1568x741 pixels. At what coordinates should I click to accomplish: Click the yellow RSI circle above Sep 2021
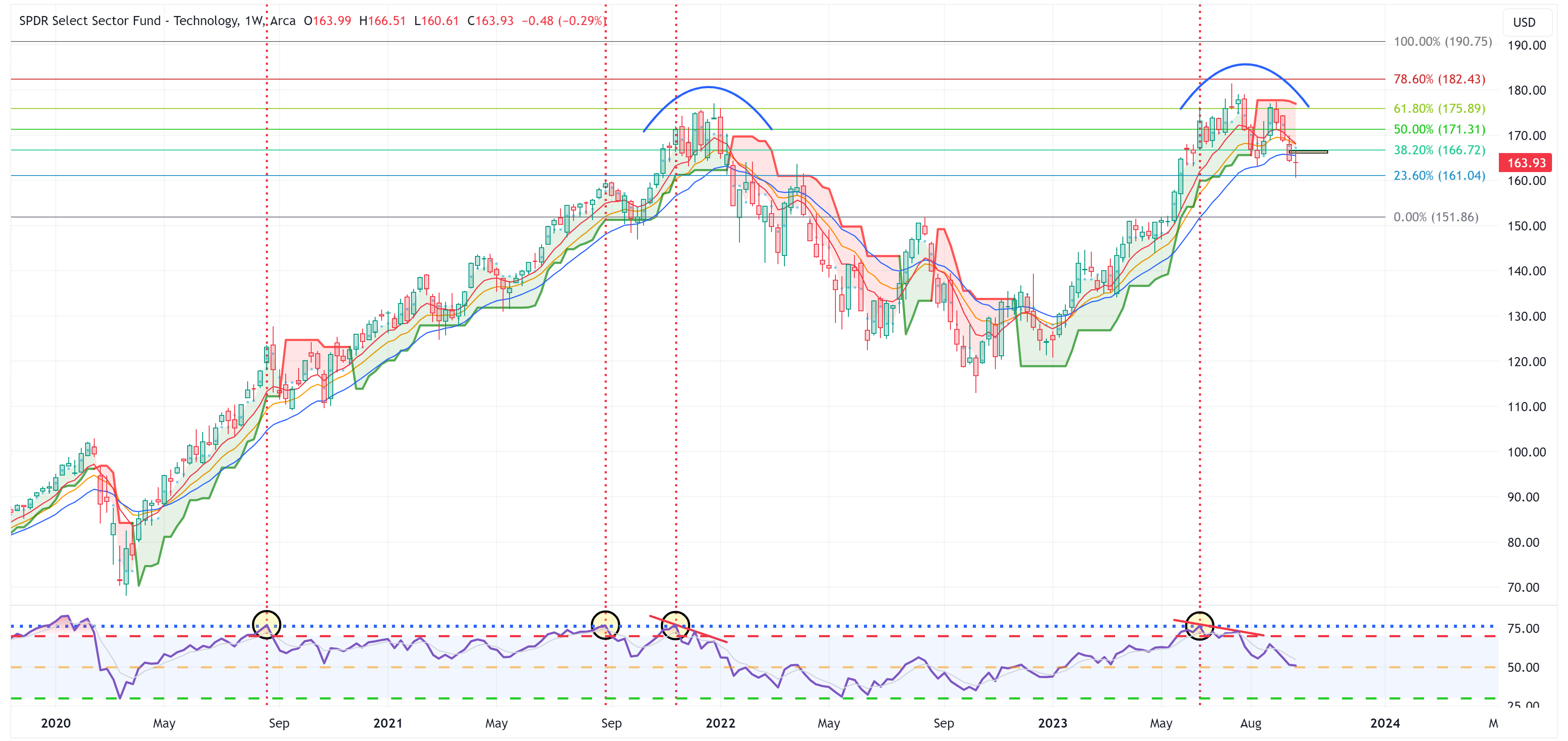tap(605, 625)
